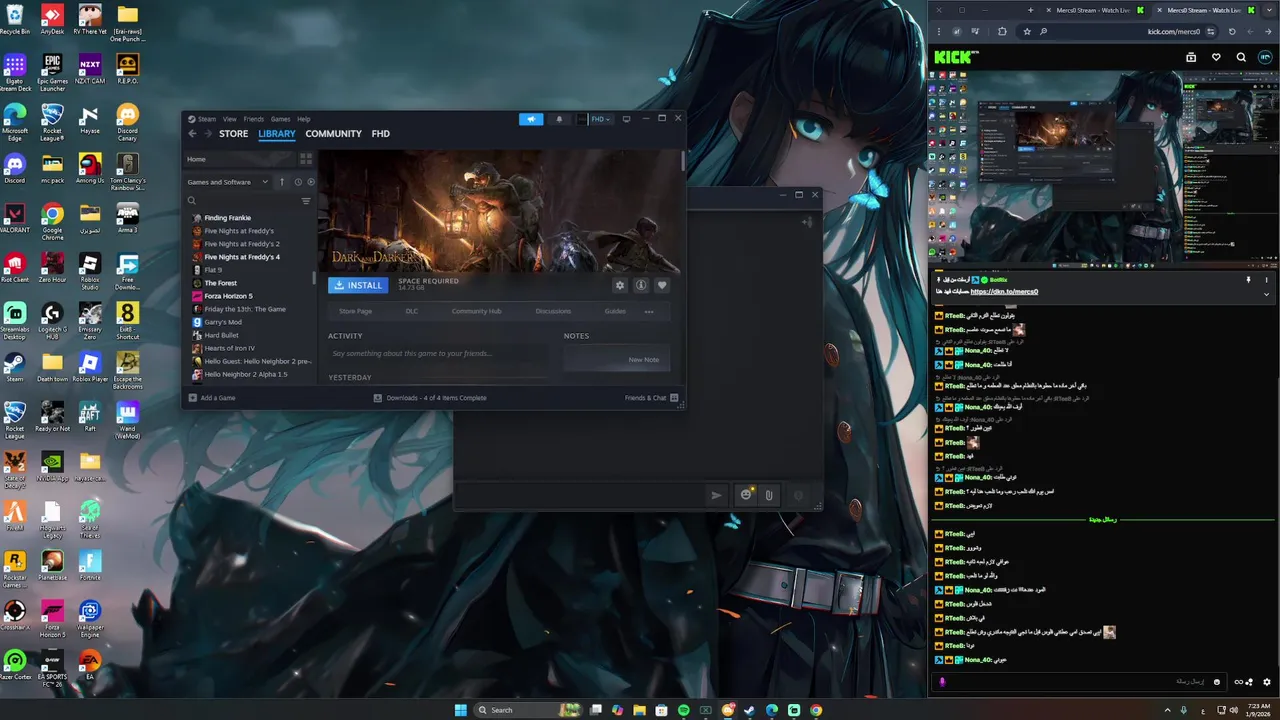
Task: Add Dark and Darker to favorites heart
Action: tap(661, 285)
